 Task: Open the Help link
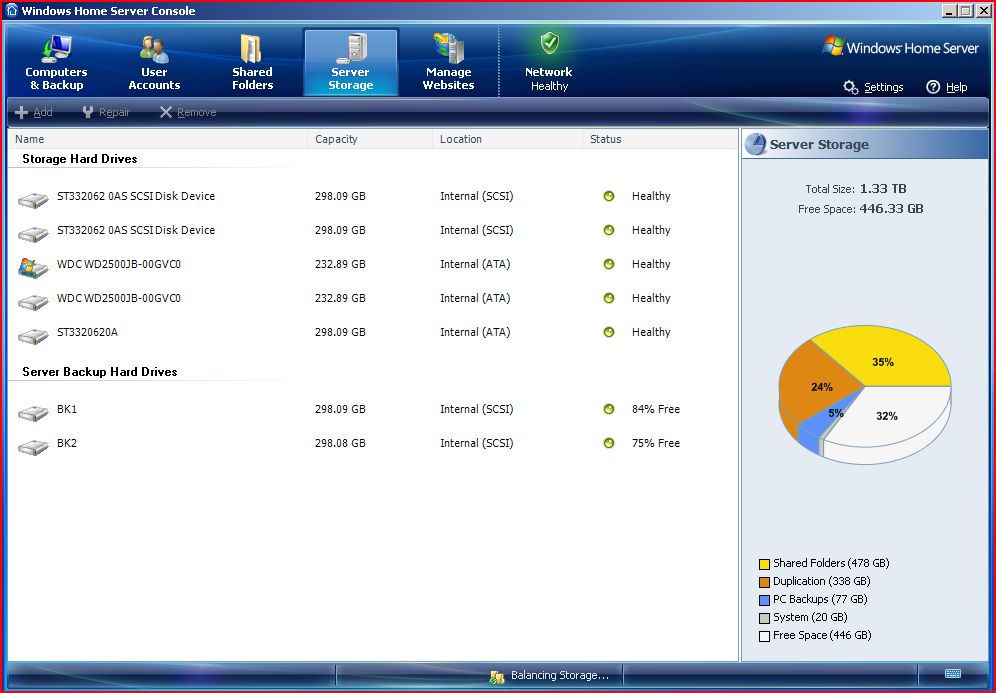(x=946, y=87)
